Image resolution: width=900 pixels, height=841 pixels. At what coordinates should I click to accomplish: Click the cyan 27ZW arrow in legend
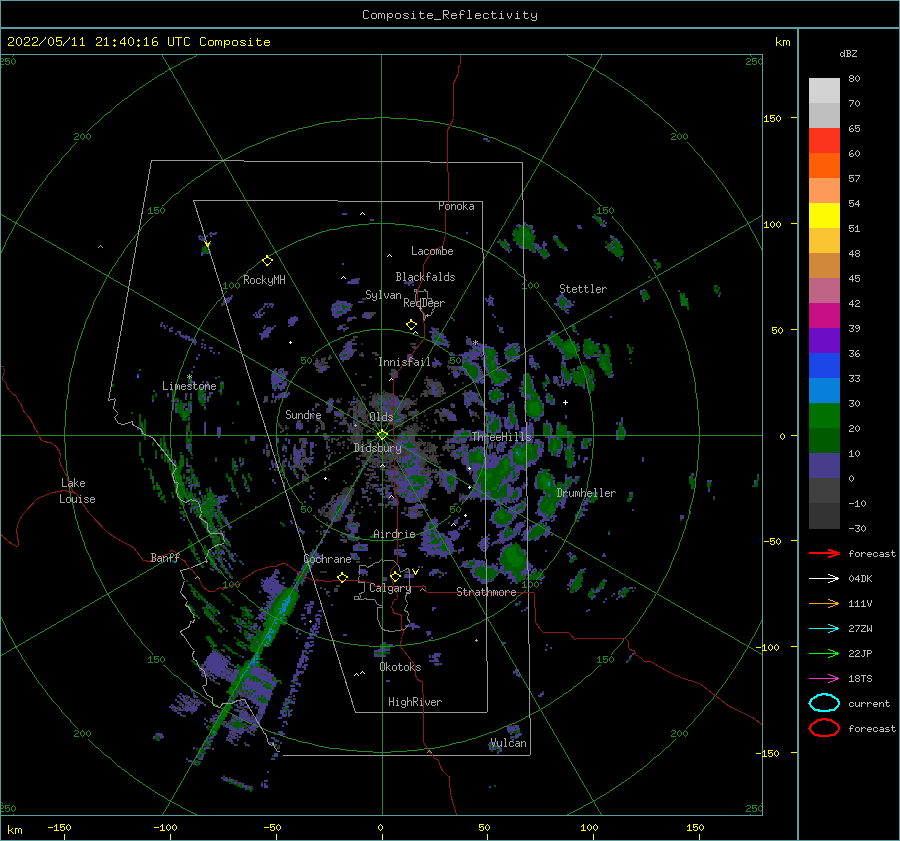click(x=824, y=629)
